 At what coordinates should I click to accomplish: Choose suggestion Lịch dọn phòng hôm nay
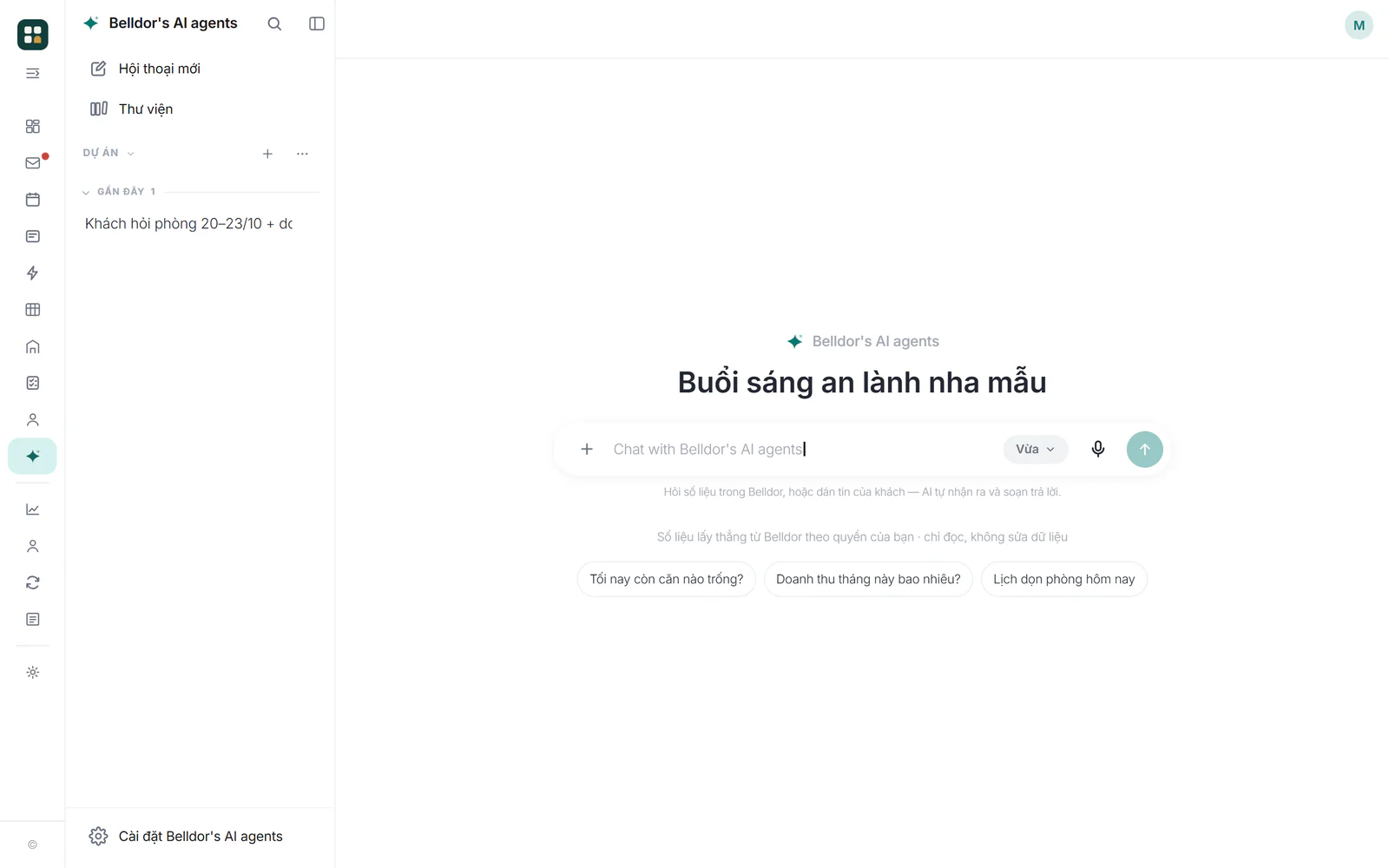[x=1064, y=579]
